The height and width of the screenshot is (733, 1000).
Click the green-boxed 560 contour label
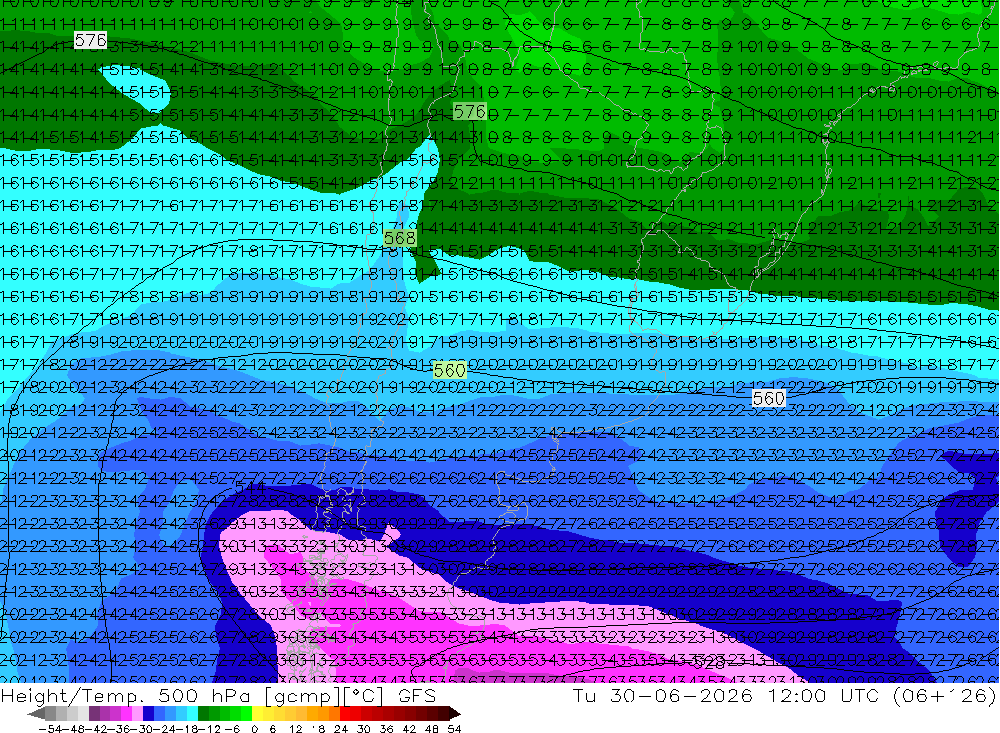coord(450,370)
